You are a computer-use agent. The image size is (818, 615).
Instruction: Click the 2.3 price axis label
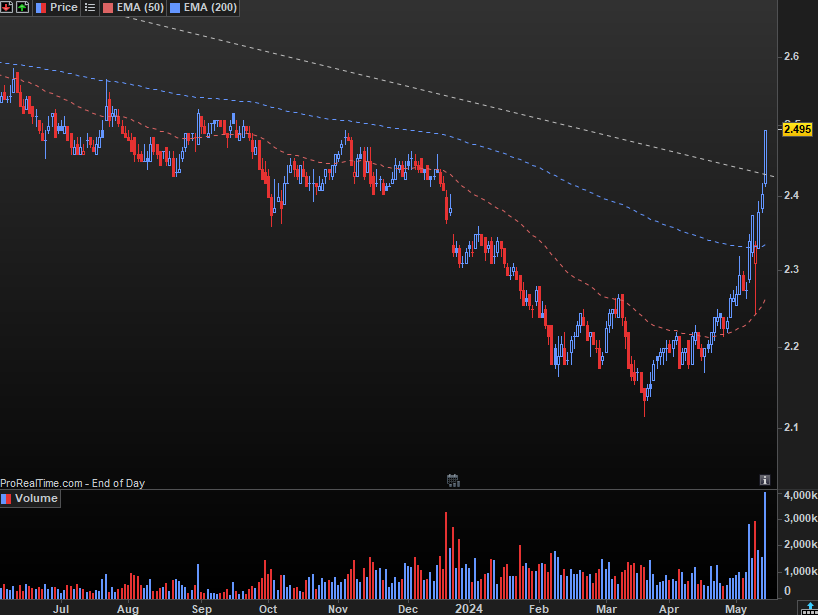tap(791, 269)
